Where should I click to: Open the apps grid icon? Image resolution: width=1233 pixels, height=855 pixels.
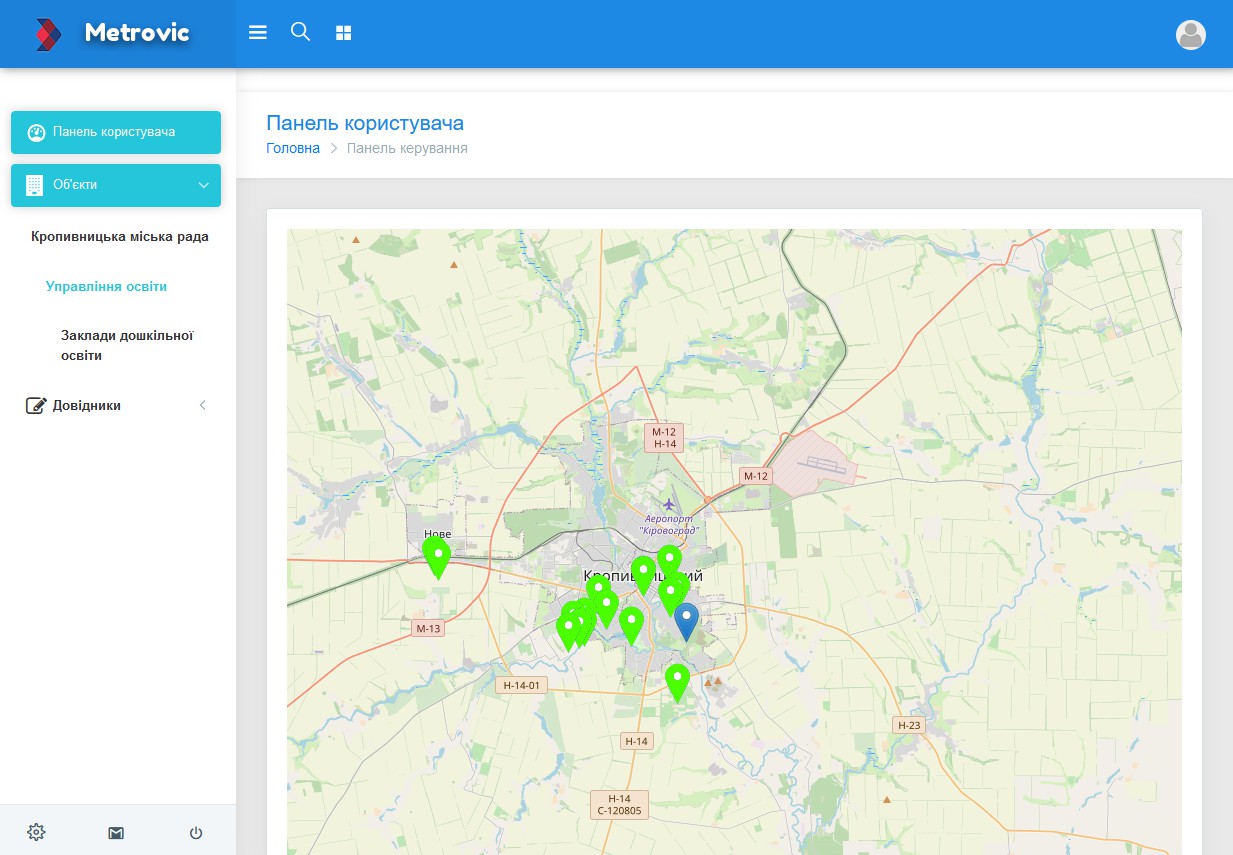point(344,33)
